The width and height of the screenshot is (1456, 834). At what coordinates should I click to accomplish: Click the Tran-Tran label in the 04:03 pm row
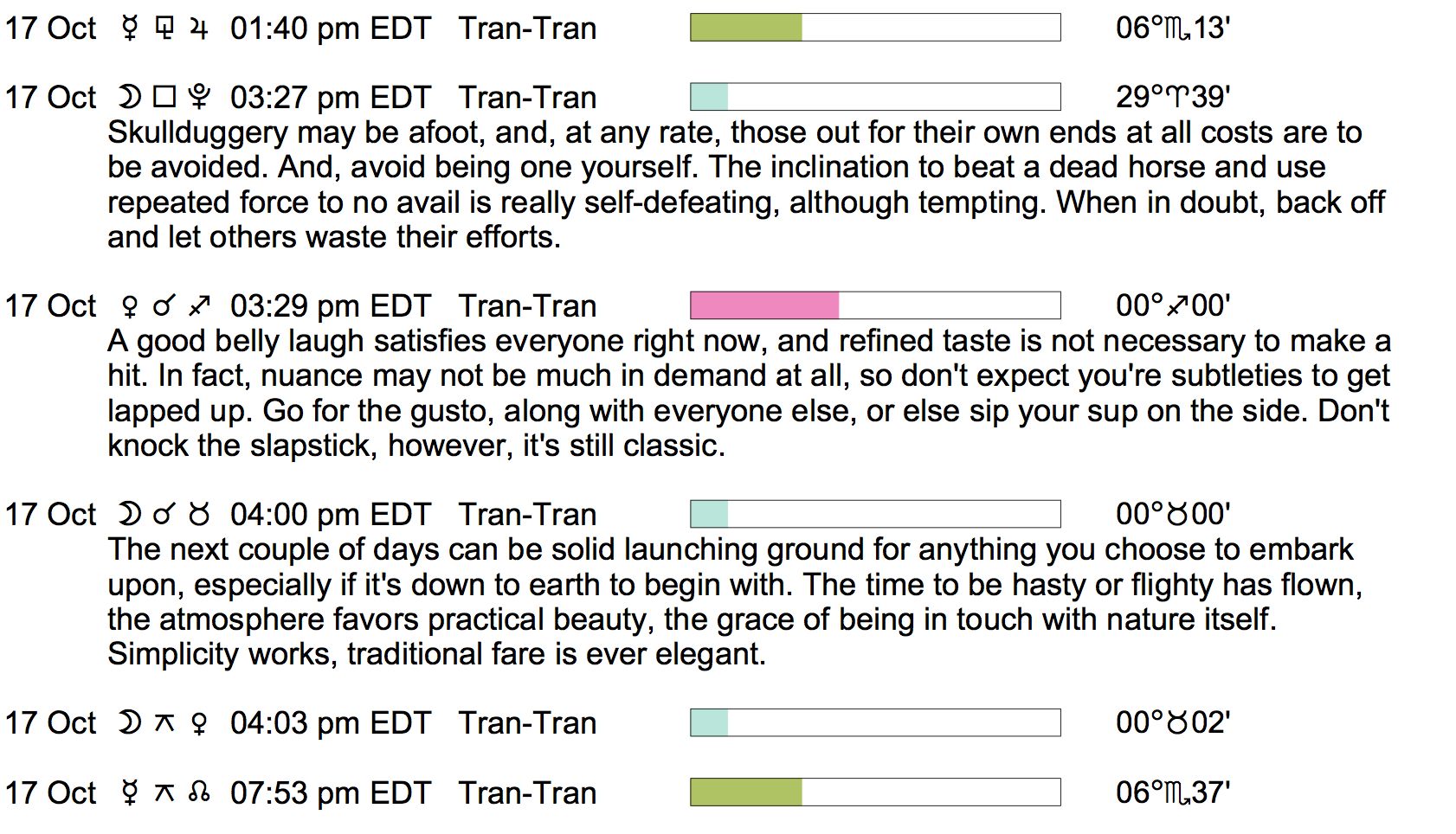point(527,723)
